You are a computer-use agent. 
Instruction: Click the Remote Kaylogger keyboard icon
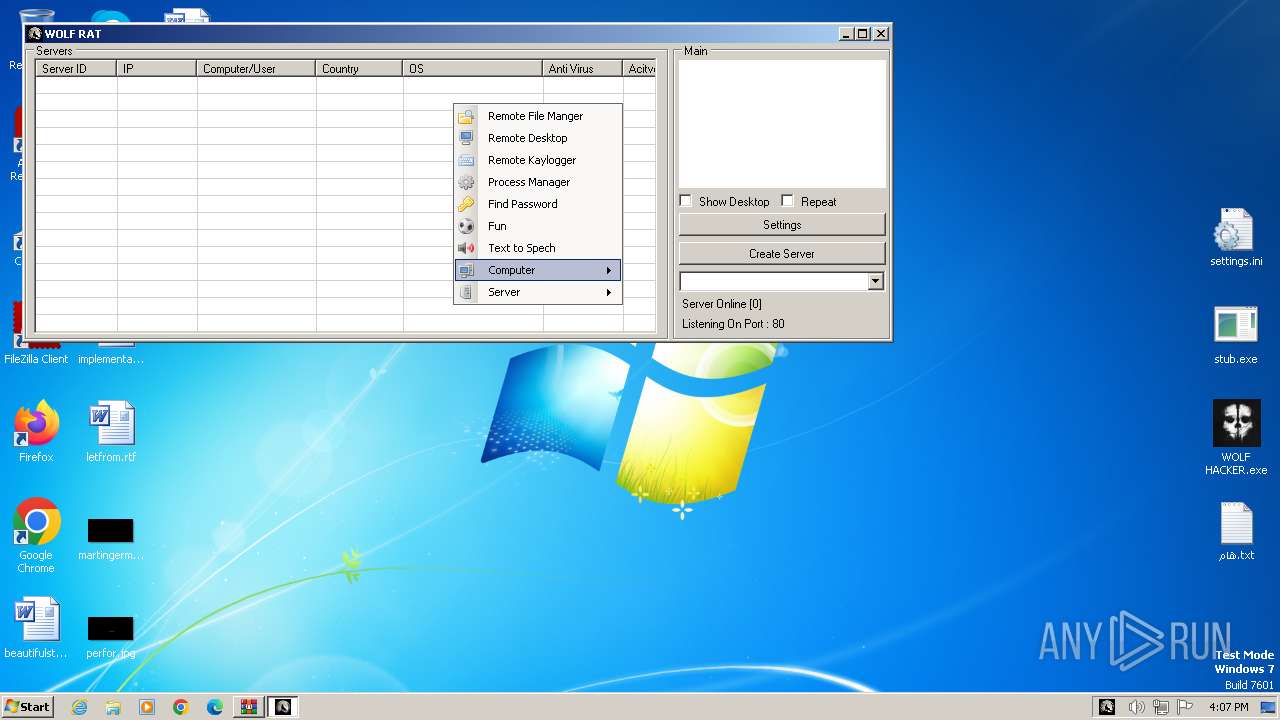tap(466, 160)
